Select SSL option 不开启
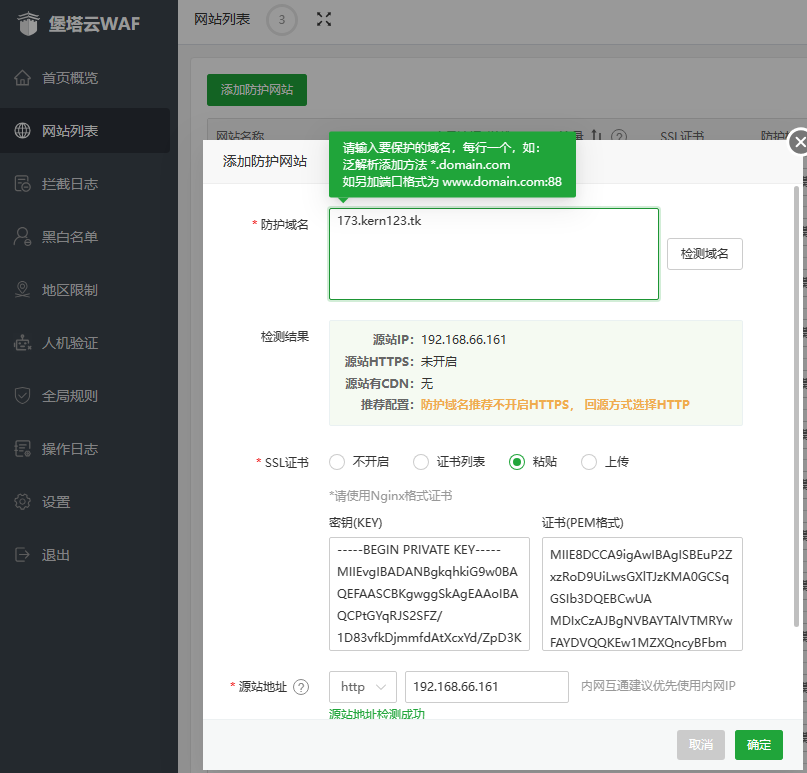This screenshot has width=807, height=773. coord(337,462)
